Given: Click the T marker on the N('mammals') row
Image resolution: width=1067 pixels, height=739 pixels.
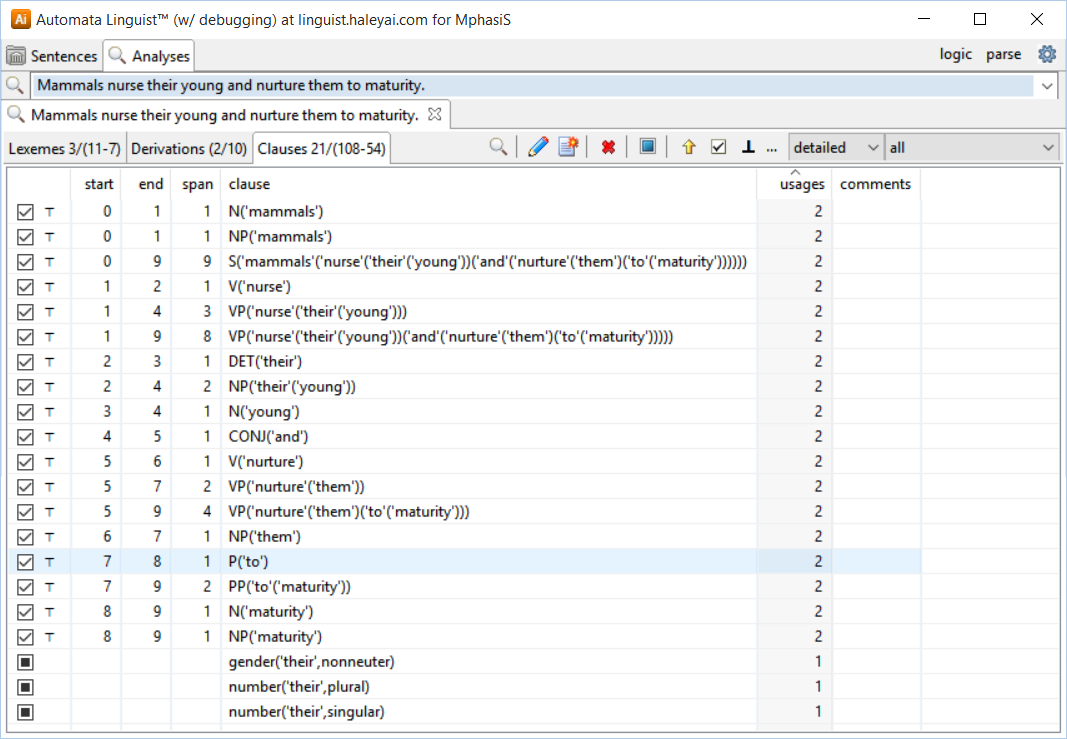Looking at the screenshot, I should 50,212.
